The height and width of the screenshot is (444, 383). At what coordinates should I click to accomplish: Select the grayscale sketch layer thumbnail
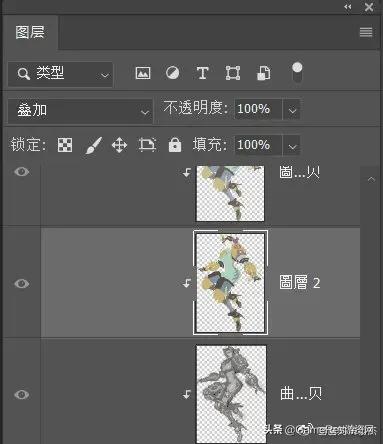coord(231,394)
